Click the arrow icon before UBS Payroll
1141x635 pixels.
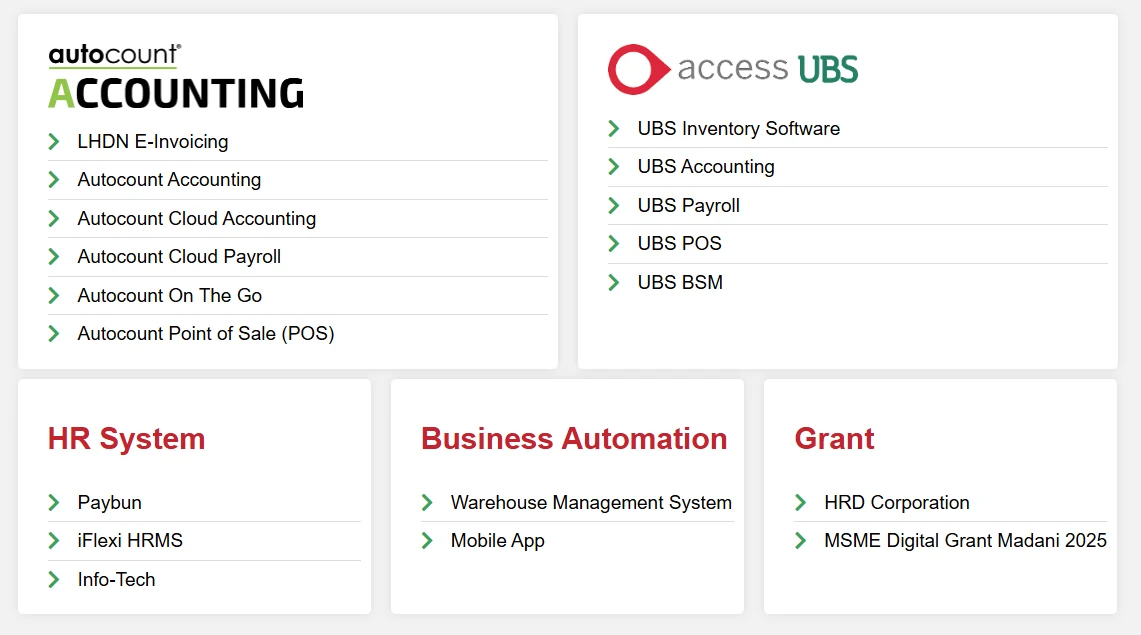tap(613, 205)
